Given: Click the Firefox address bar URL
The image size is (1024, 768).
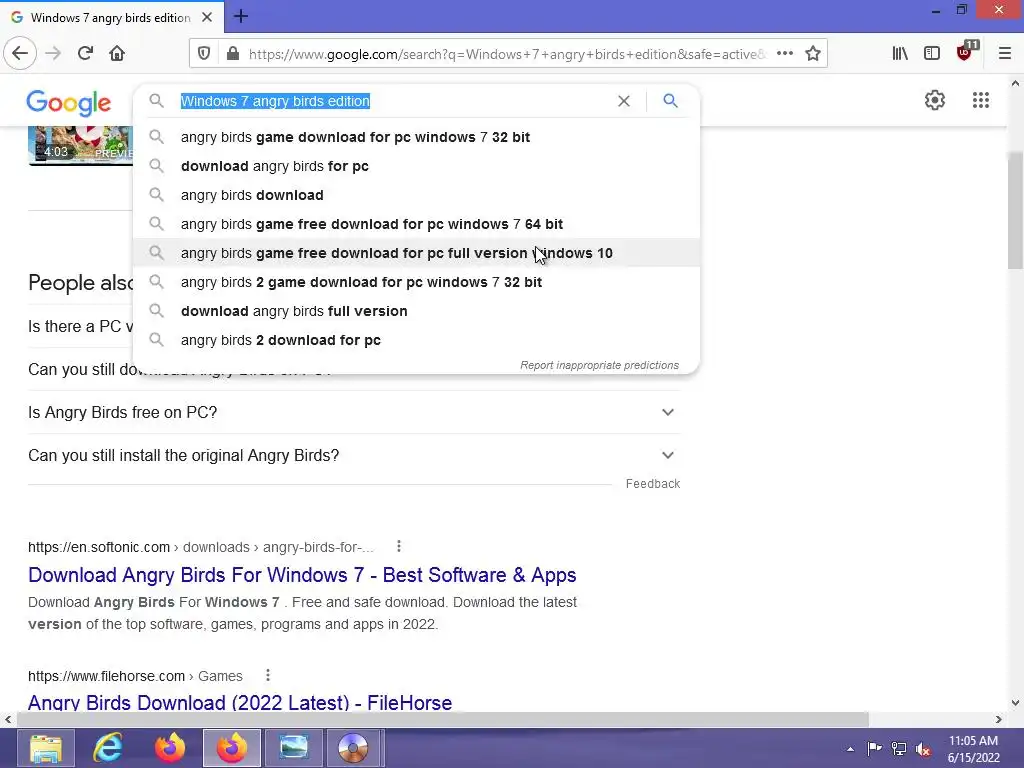Looking at the screenshot, I should point(507,54).
